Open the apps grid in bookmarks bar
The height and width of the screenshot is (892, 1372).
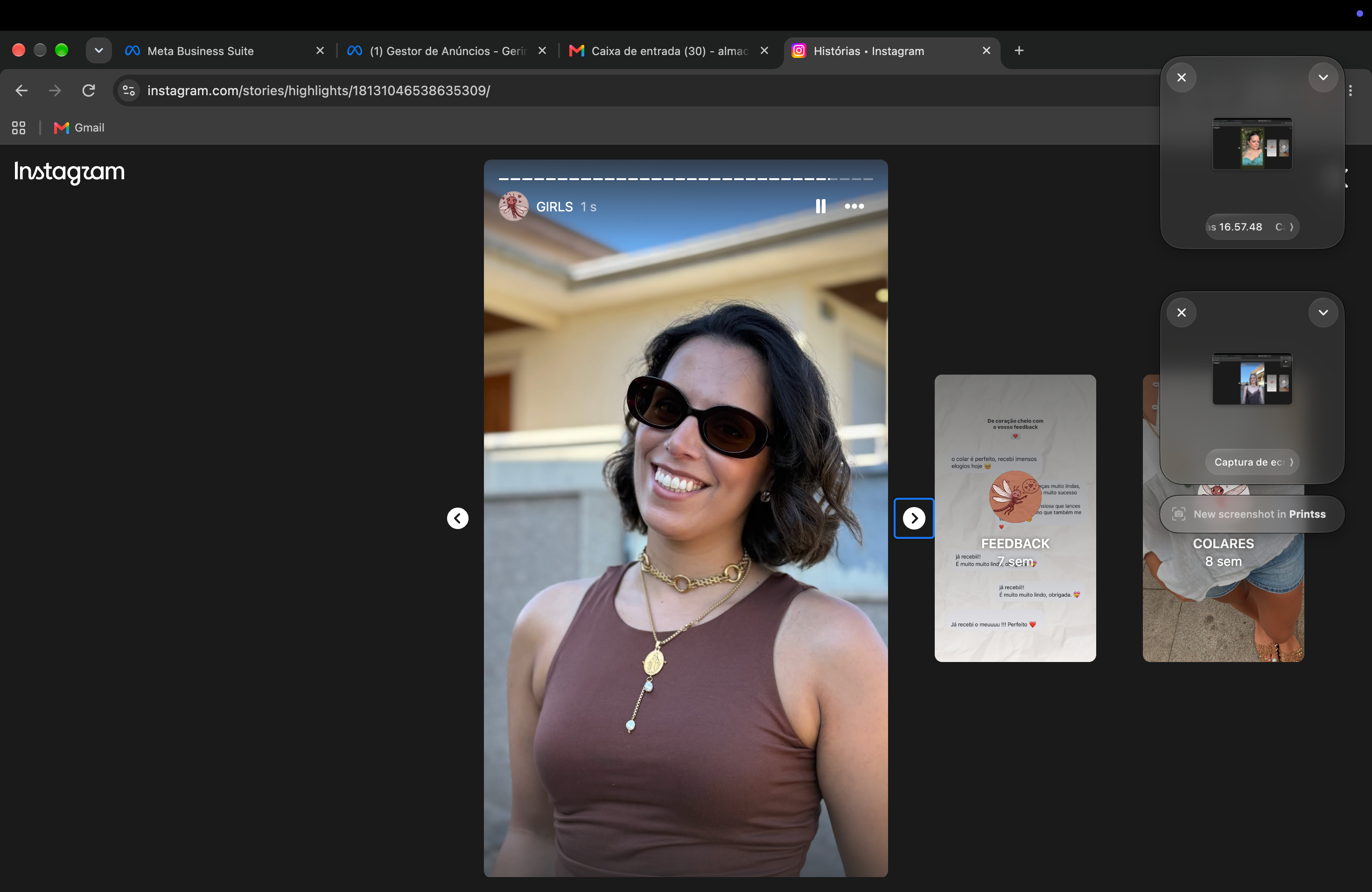point(19,128)
